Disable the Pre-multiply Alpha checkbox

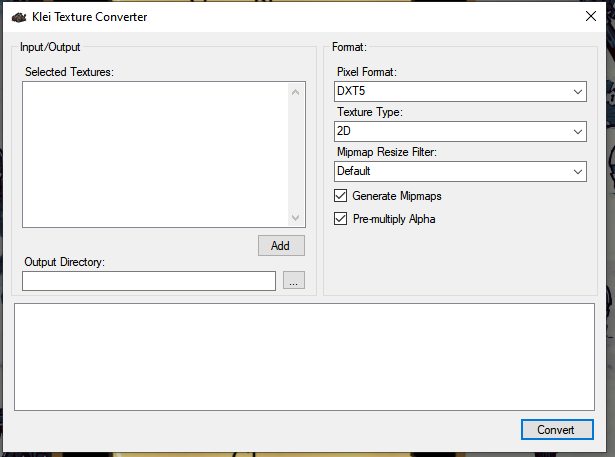point(341,219)
